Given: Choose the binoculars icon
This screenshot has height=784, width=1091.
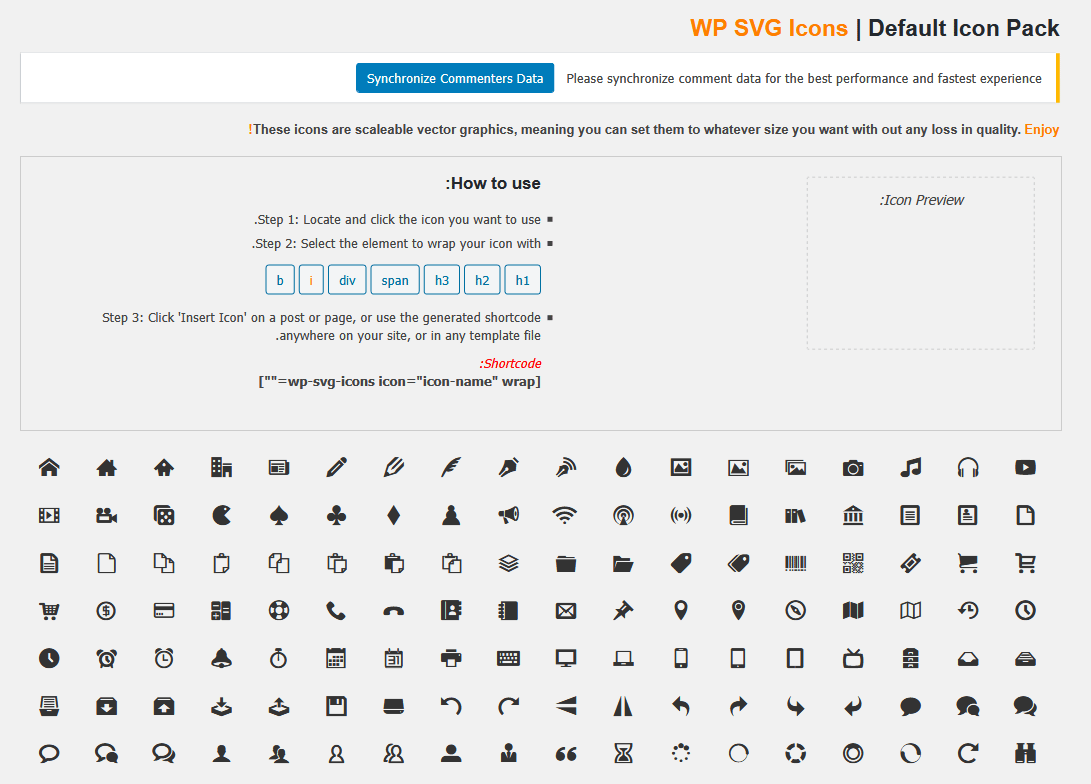Looking at the screenshot, I should [1026, 753].
